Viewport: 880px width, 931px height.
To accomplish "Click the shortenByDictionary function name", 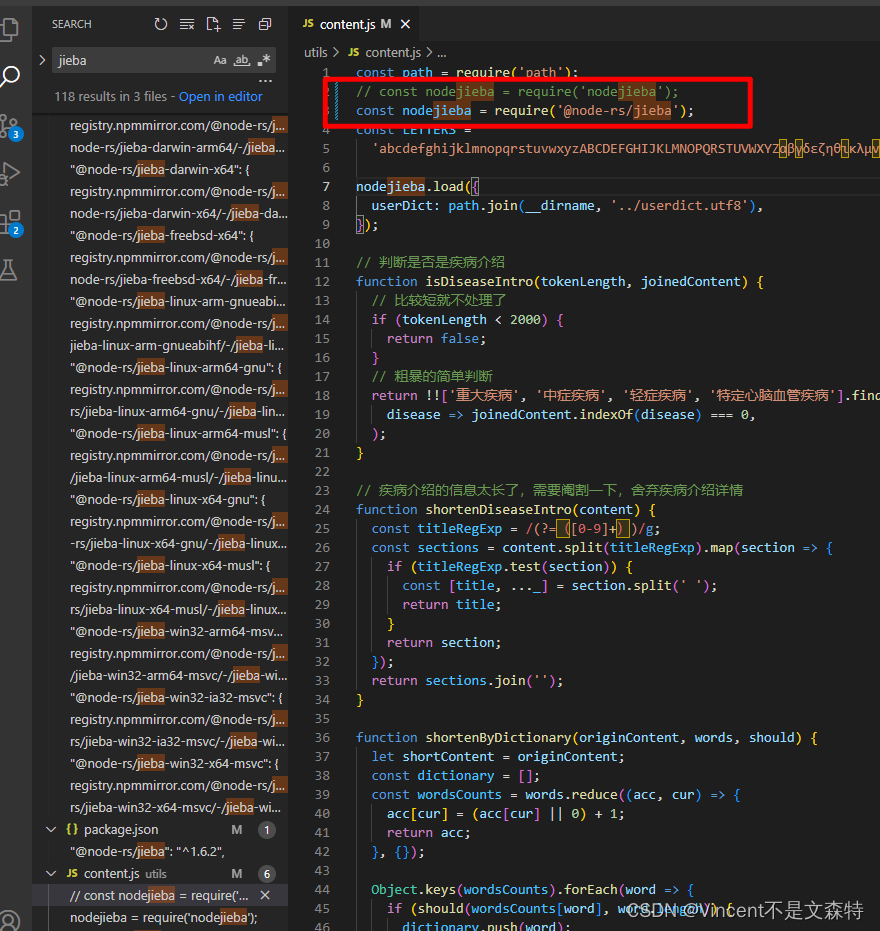I will pos(498,737).
